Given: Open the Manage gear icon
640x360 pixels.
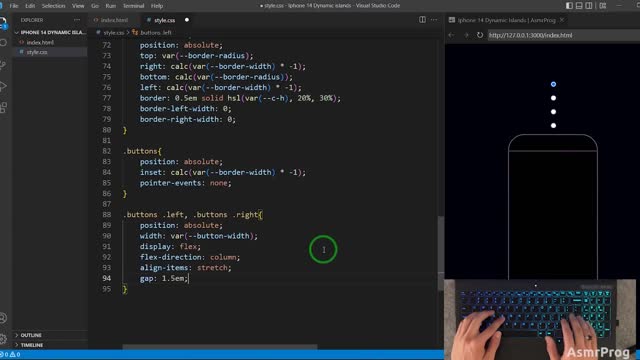Looking at the screenshot, I should coord(3,339).
